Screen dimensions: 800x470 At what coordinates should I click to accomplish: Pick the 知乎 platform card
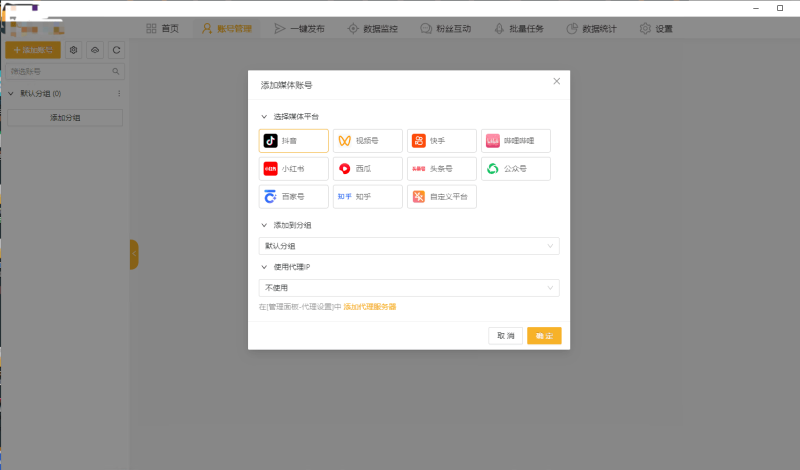click(367, 196)
